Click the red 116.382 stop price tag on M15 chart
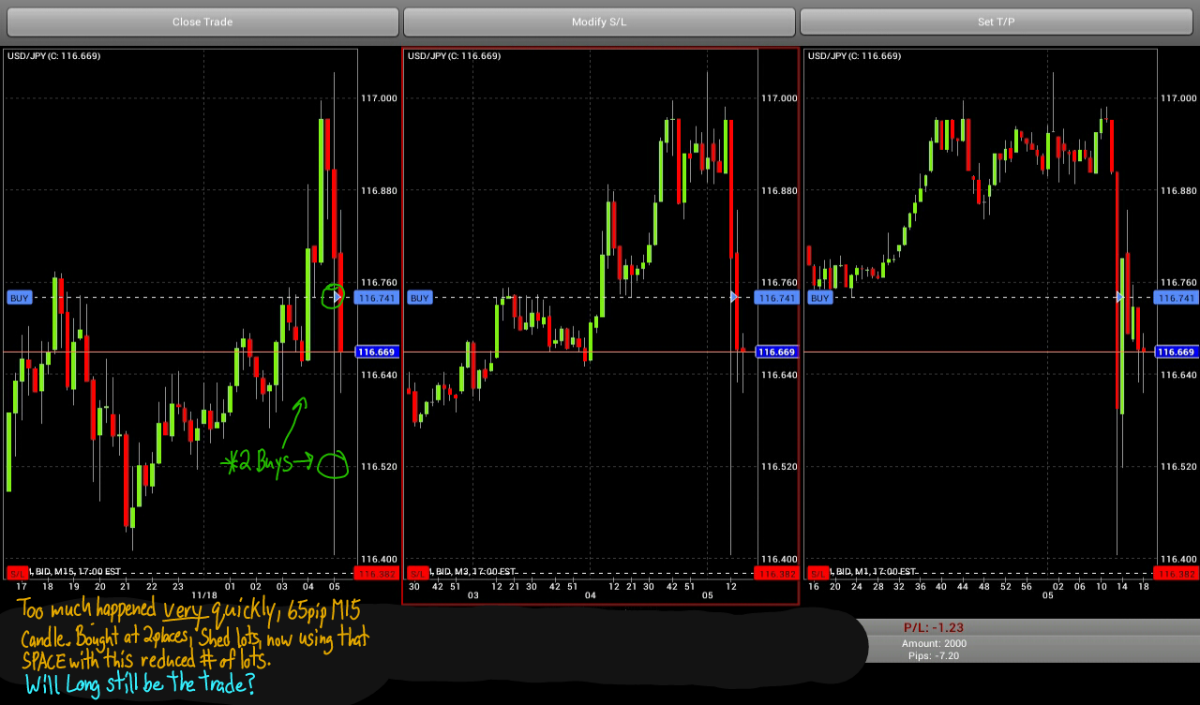The height and width of the screenshot is (705, 1200). coord(376,574)
